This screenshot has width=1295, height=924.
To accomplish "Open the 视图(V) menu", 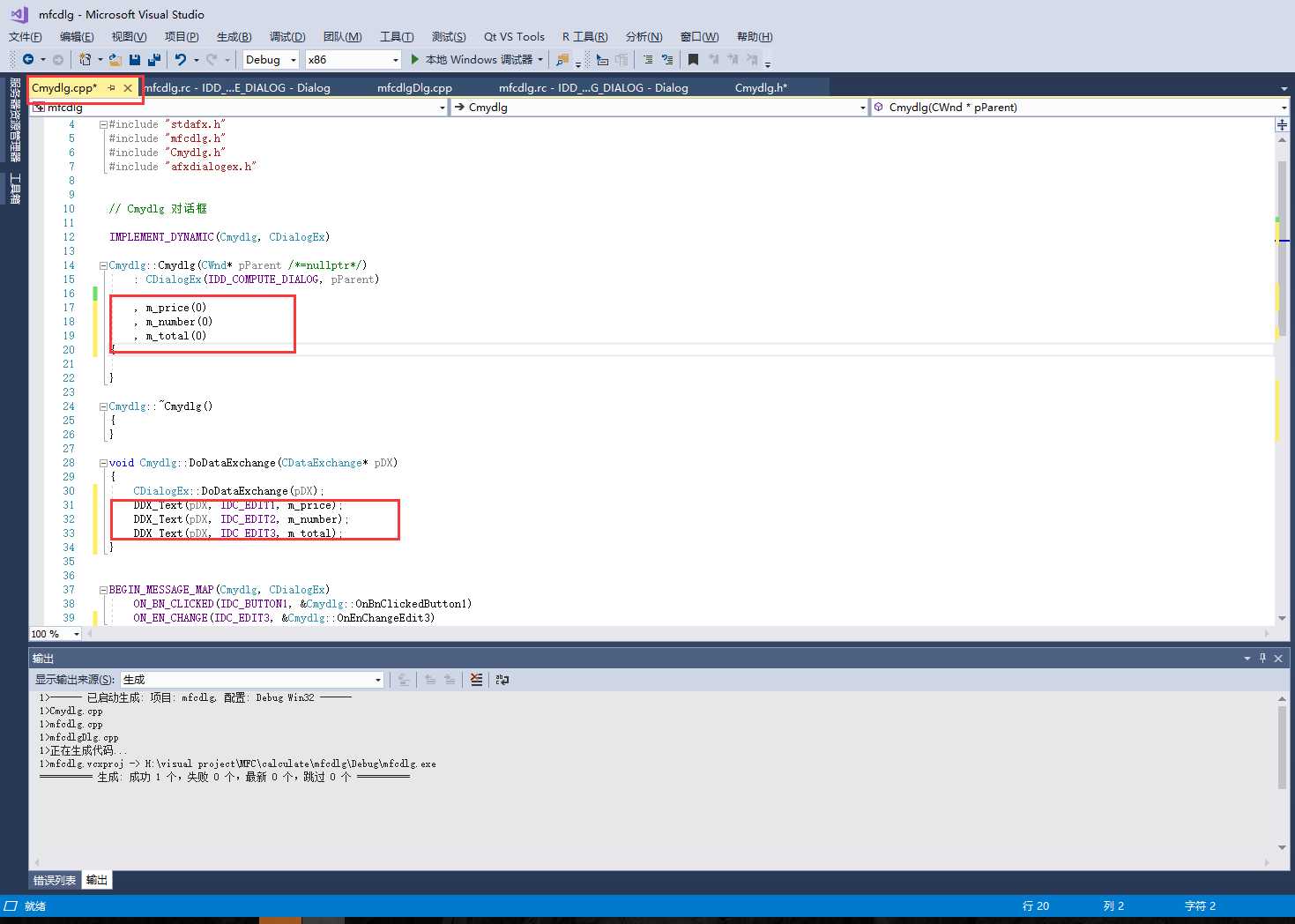I will coord(129,37).
